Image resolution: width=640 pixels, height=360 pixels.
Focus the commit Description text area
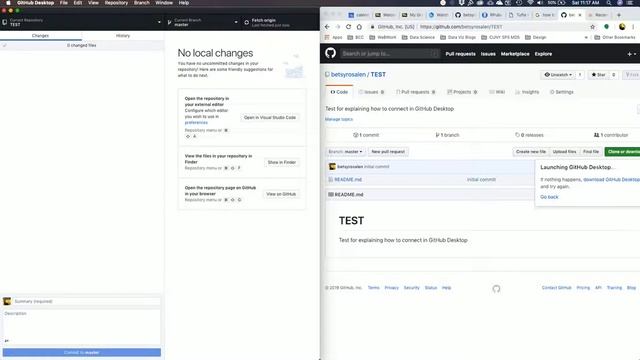coord(82,323)
